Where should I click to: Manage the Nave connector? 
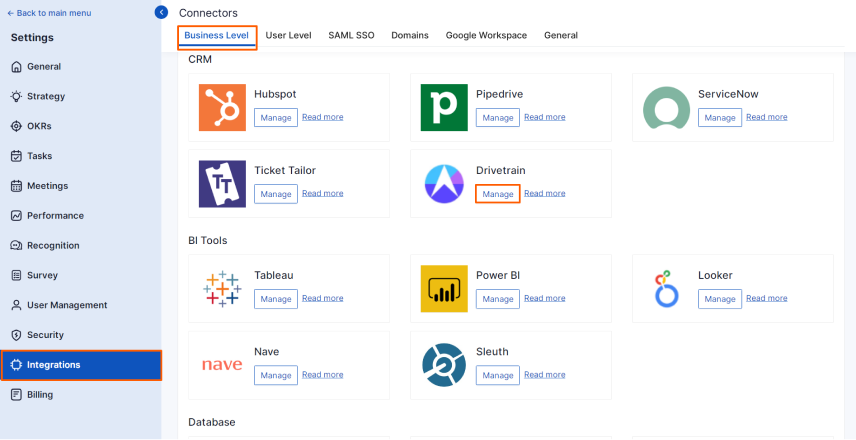[x=276, y=375]
